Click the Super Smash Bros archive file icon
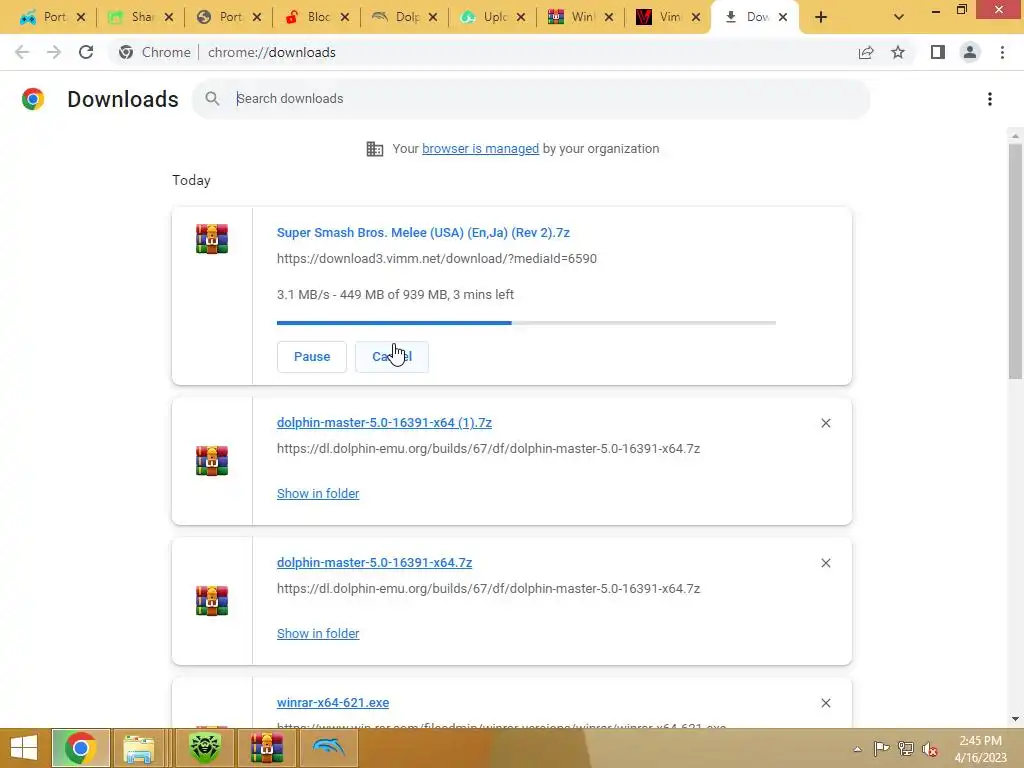 pos(212,238)
